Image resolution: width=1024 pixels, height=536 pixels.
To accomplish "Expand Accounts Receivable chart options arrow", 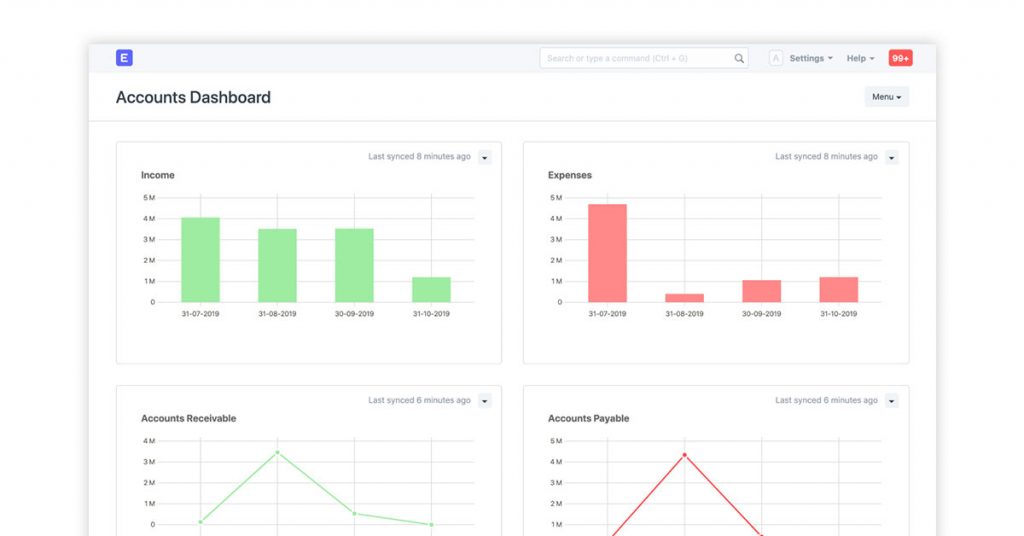I will [485, 401].
